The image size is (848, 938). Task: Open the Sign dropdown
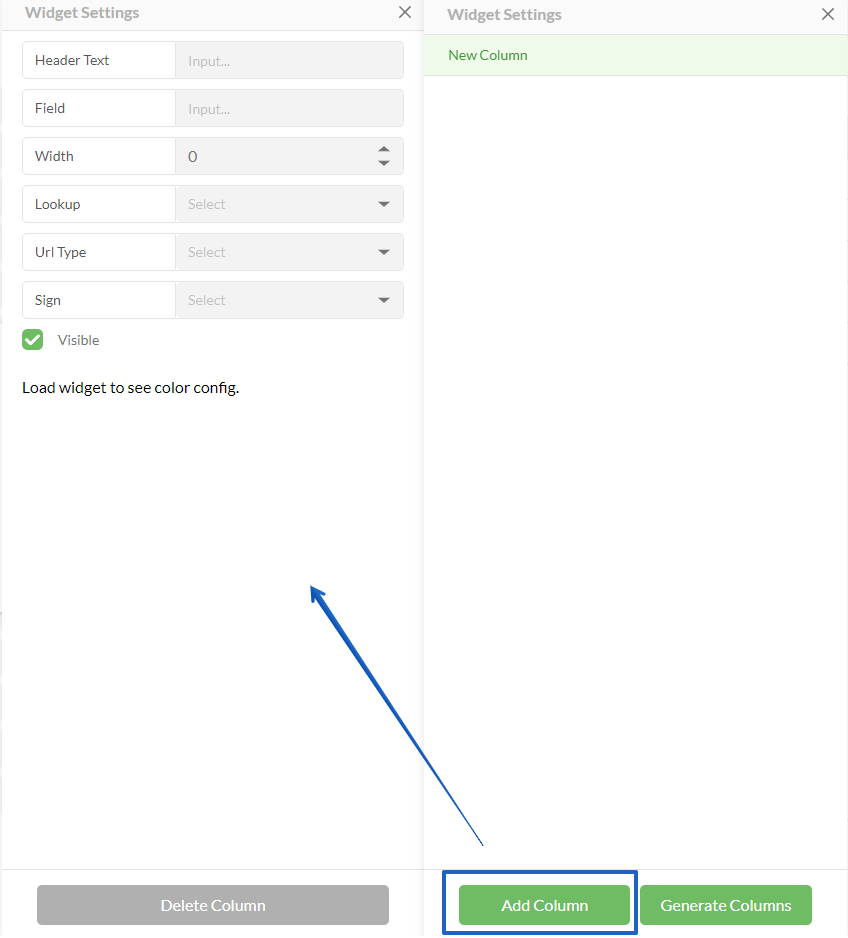pos(289,300)
